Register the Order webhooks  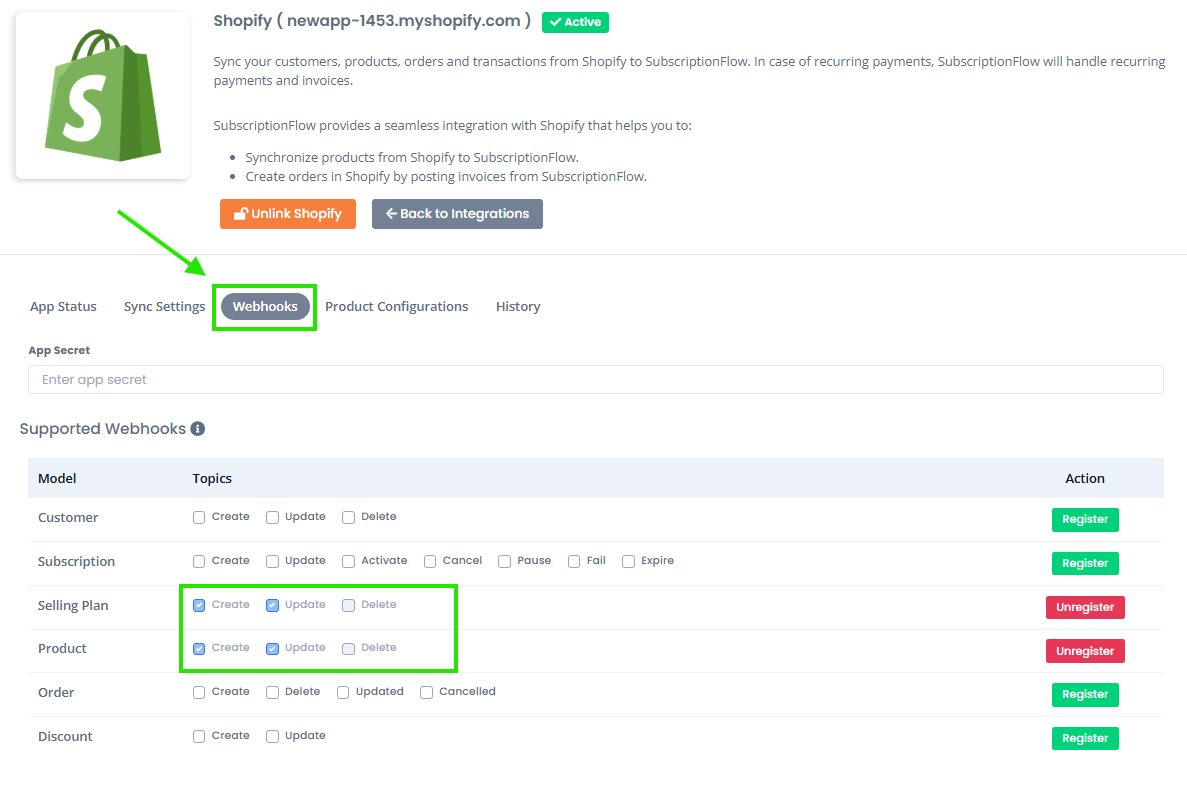click(x=1085, y=694)
